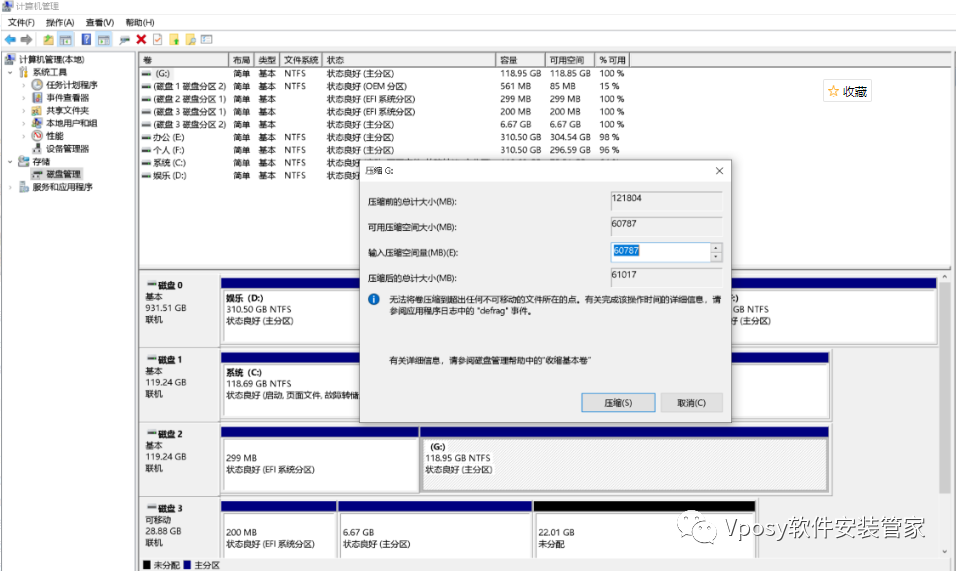Expand the 任务计划程序 tree node
956x571 pixels.
(24, 85)
